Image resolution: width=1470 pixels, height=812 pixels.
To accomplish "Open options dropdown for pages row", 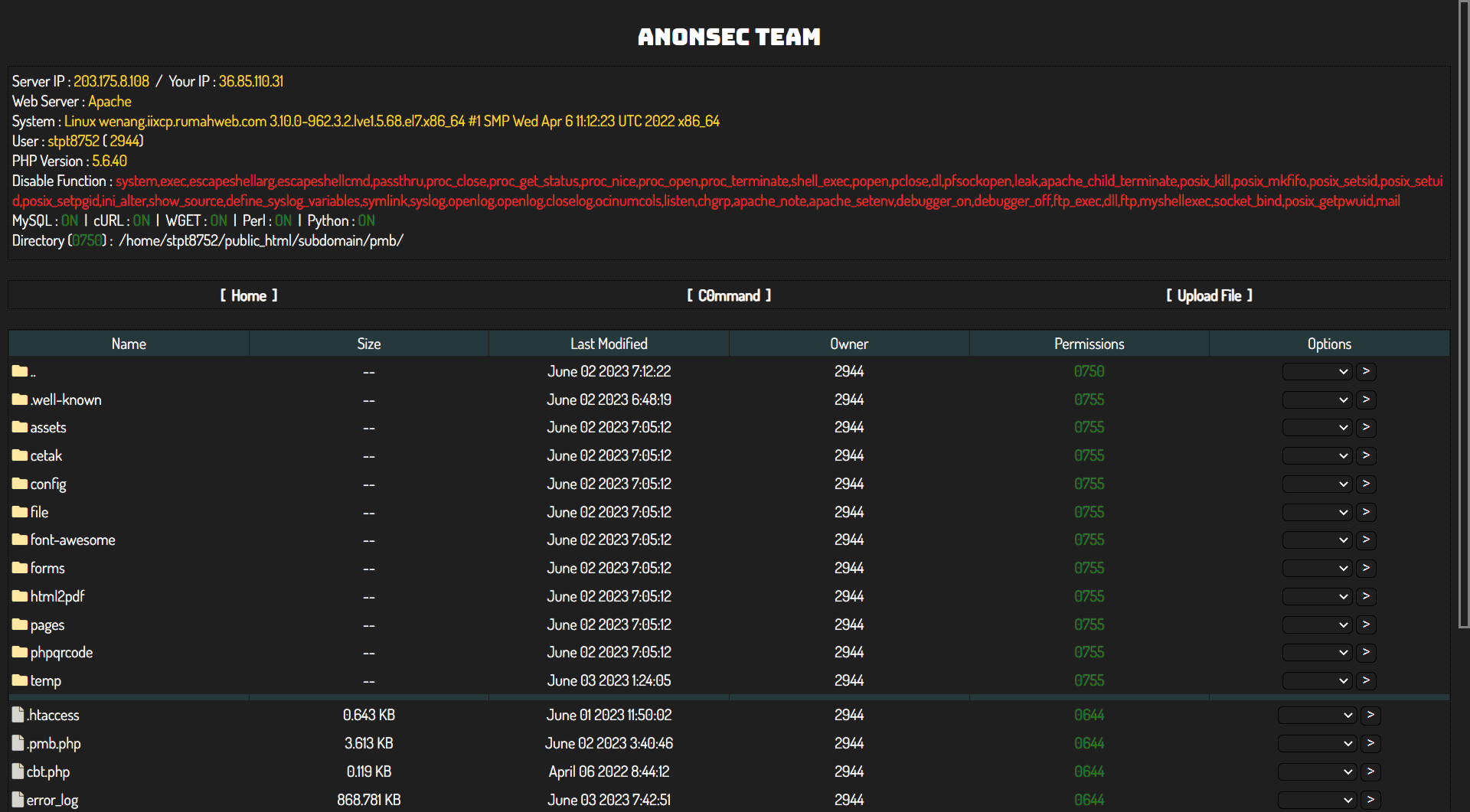I will (x=1317, y=624).
